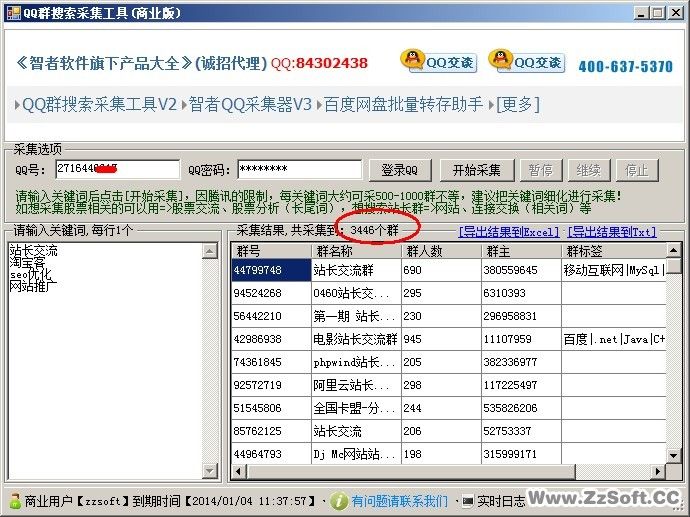The width and height of the screenshot is (690, 517).
Task: Click the keyword line 淘宝客
Action: pyautogui.click(x=27, y=263)
